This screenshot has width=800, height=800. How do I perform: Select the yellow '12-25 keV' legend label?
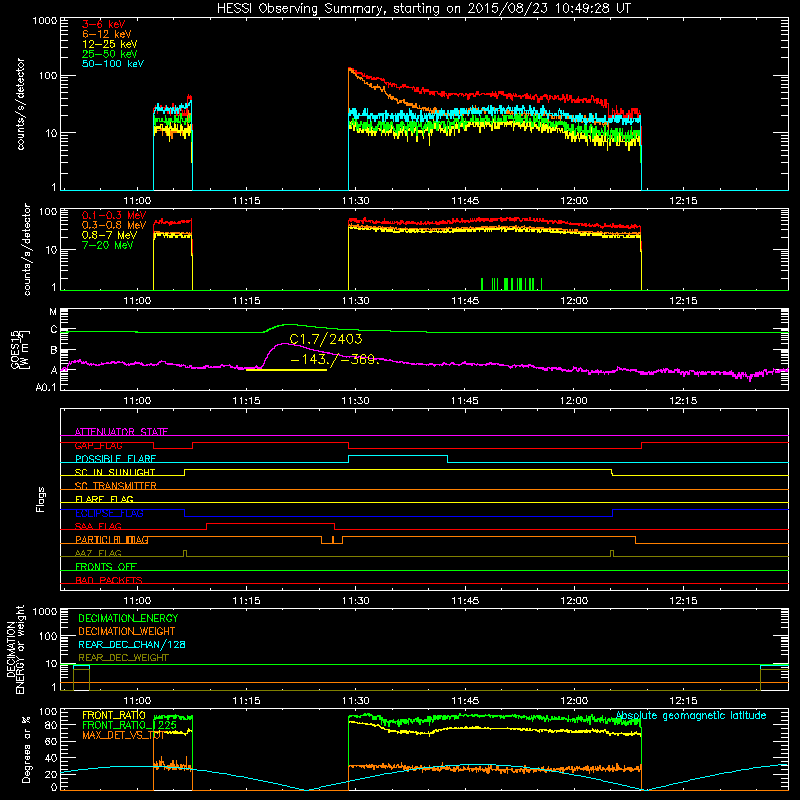pyautogui.click(x=109, y=44)
